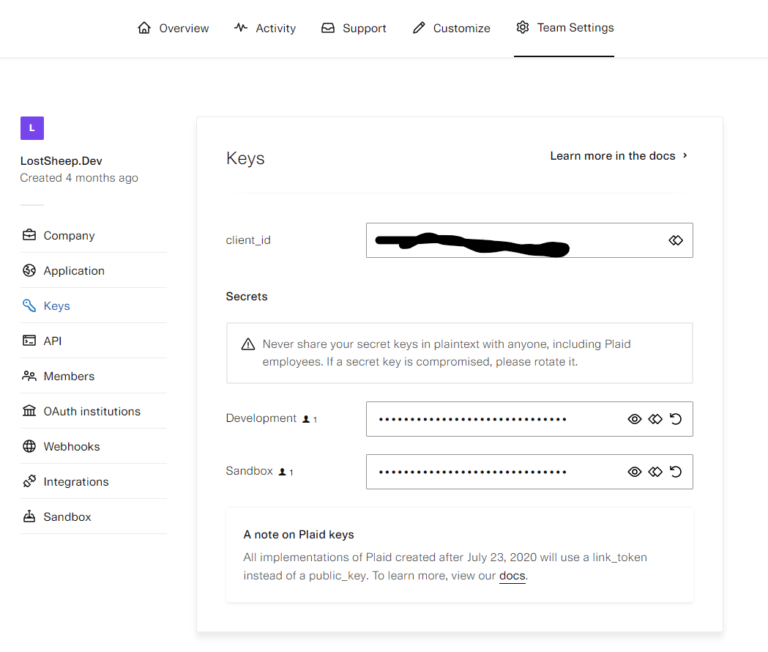
Task: Open the Overview tab
Action: (173, 28)
